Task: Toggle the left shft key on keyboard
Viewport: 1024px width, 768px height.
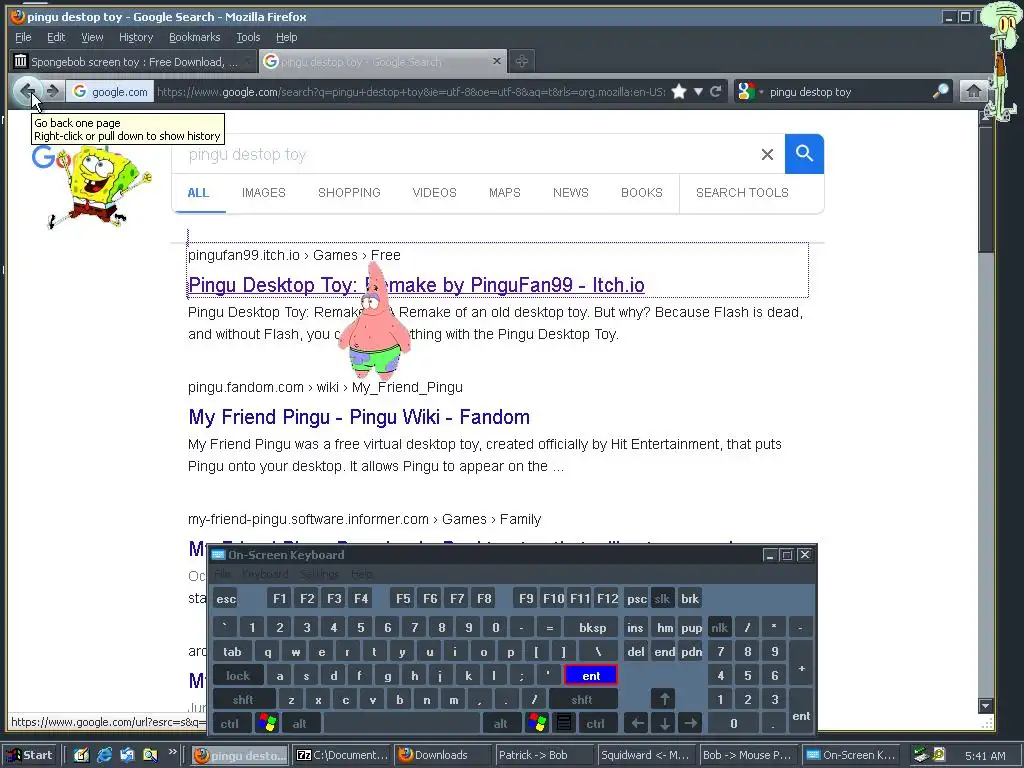Action: [x=242, y=699]
